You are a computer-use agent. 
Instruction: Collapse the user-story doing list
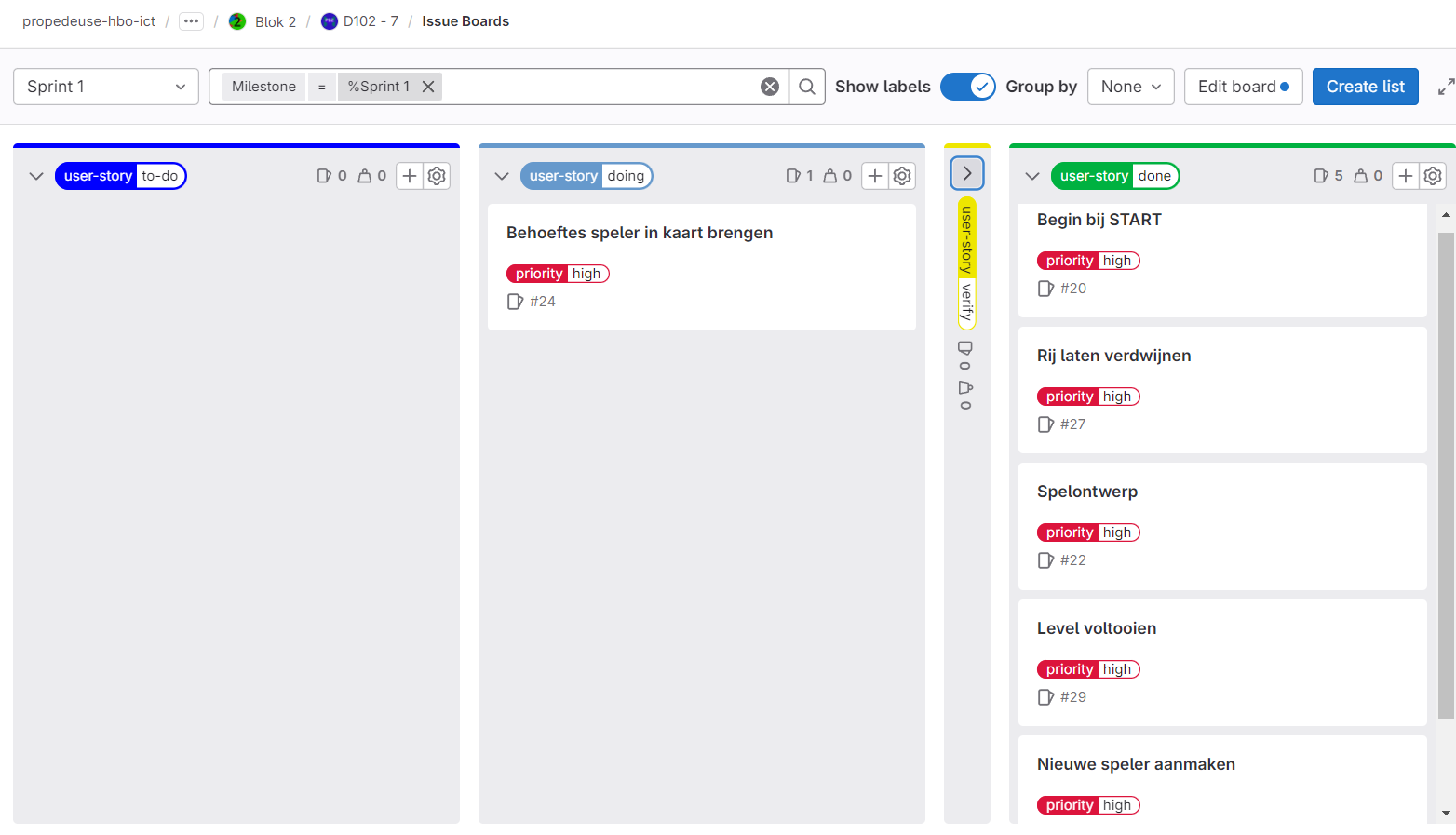pos(502,176)
